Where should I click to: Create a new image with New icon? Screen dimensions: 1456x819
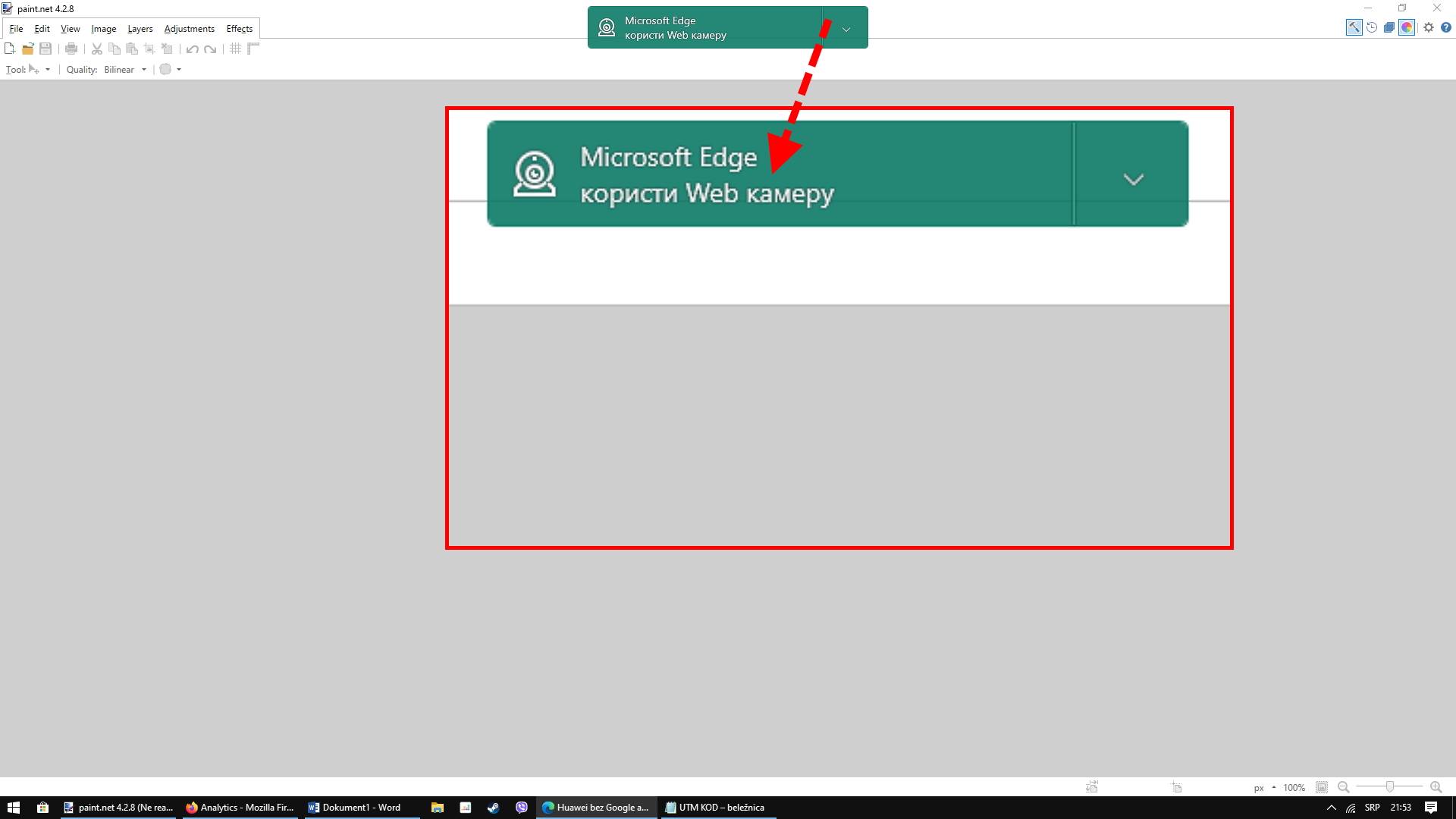pos(10,49)
